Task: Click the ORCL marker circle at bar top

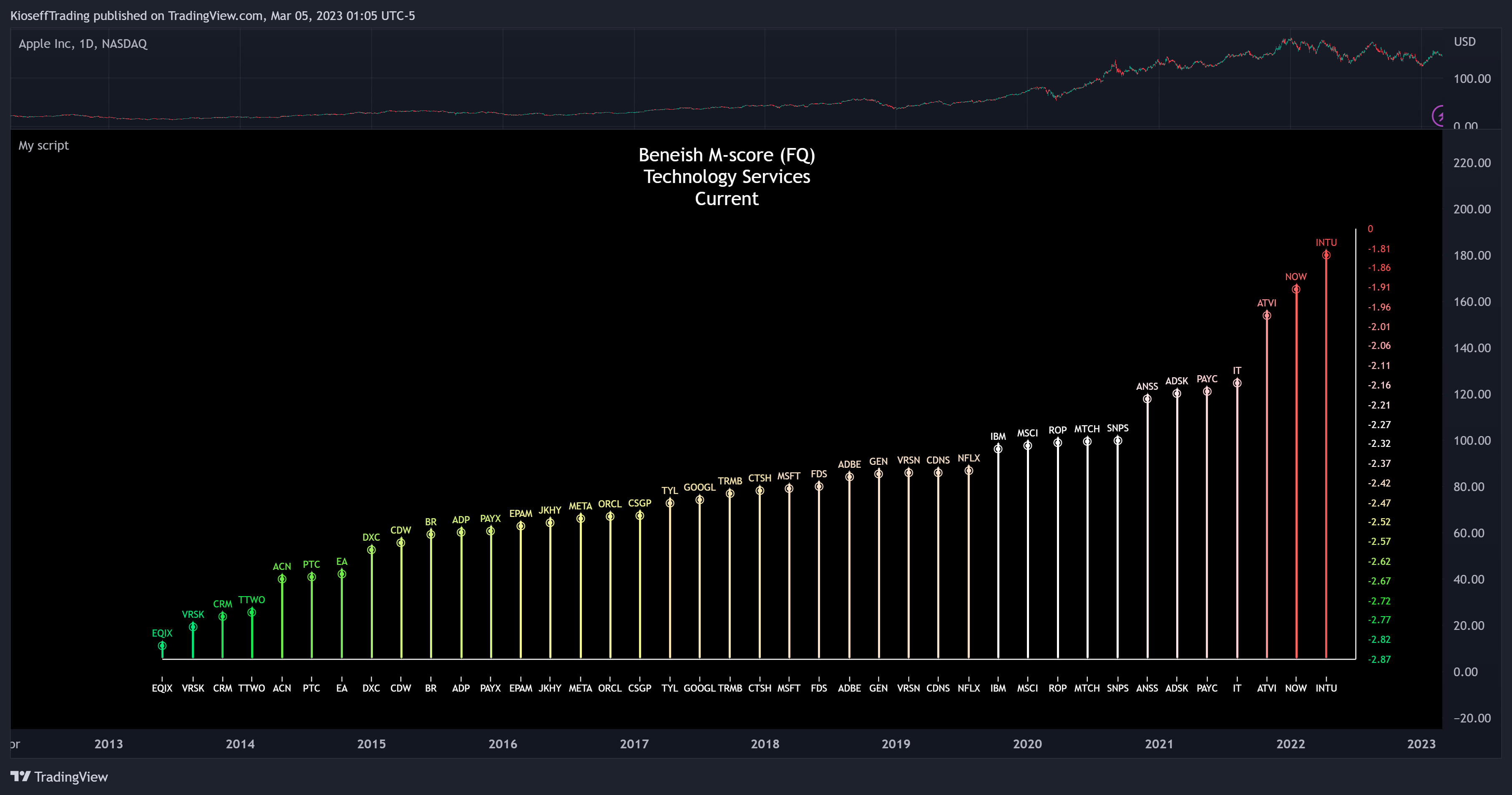Action: point(610,517)
